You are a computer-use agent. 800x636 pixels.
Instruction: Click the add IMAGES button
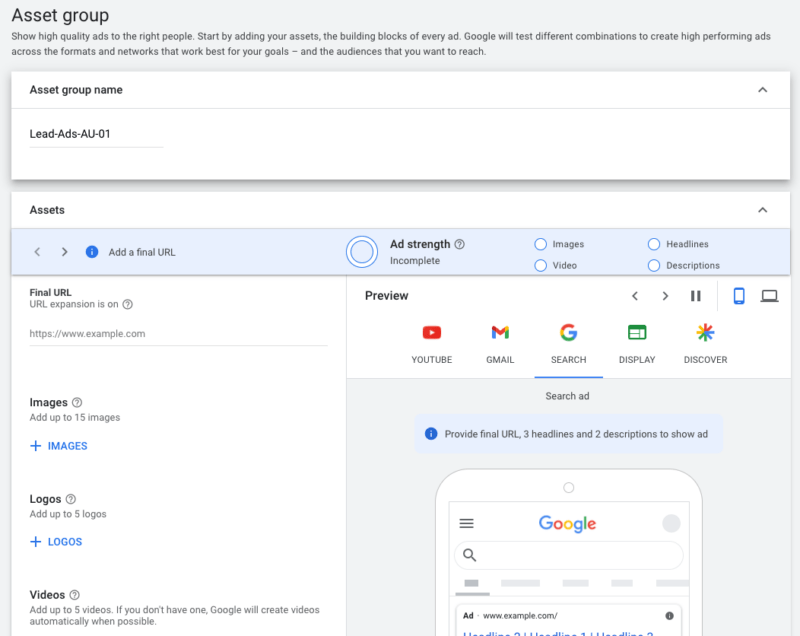pos(59,446)
